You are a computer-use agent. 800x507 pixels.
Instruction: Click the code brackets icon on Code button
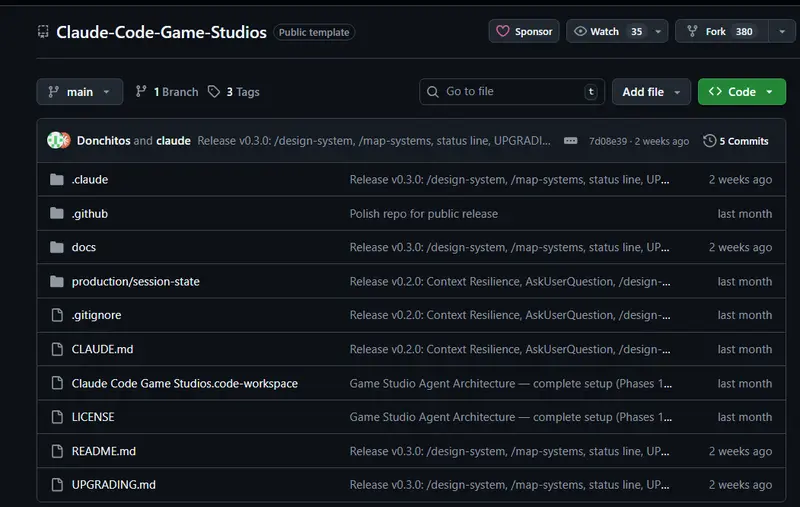pyautogui.click(x=715, y=91)
